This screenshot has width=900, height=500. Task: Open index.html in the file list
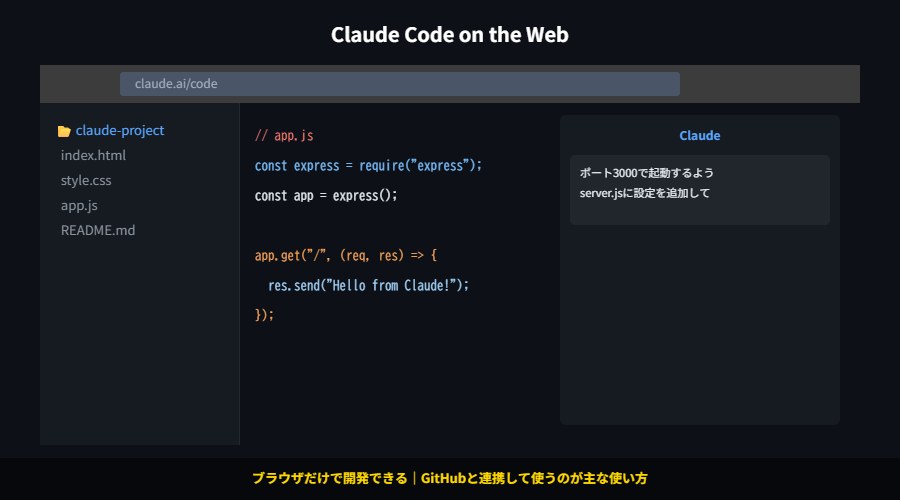coord(93,155)
